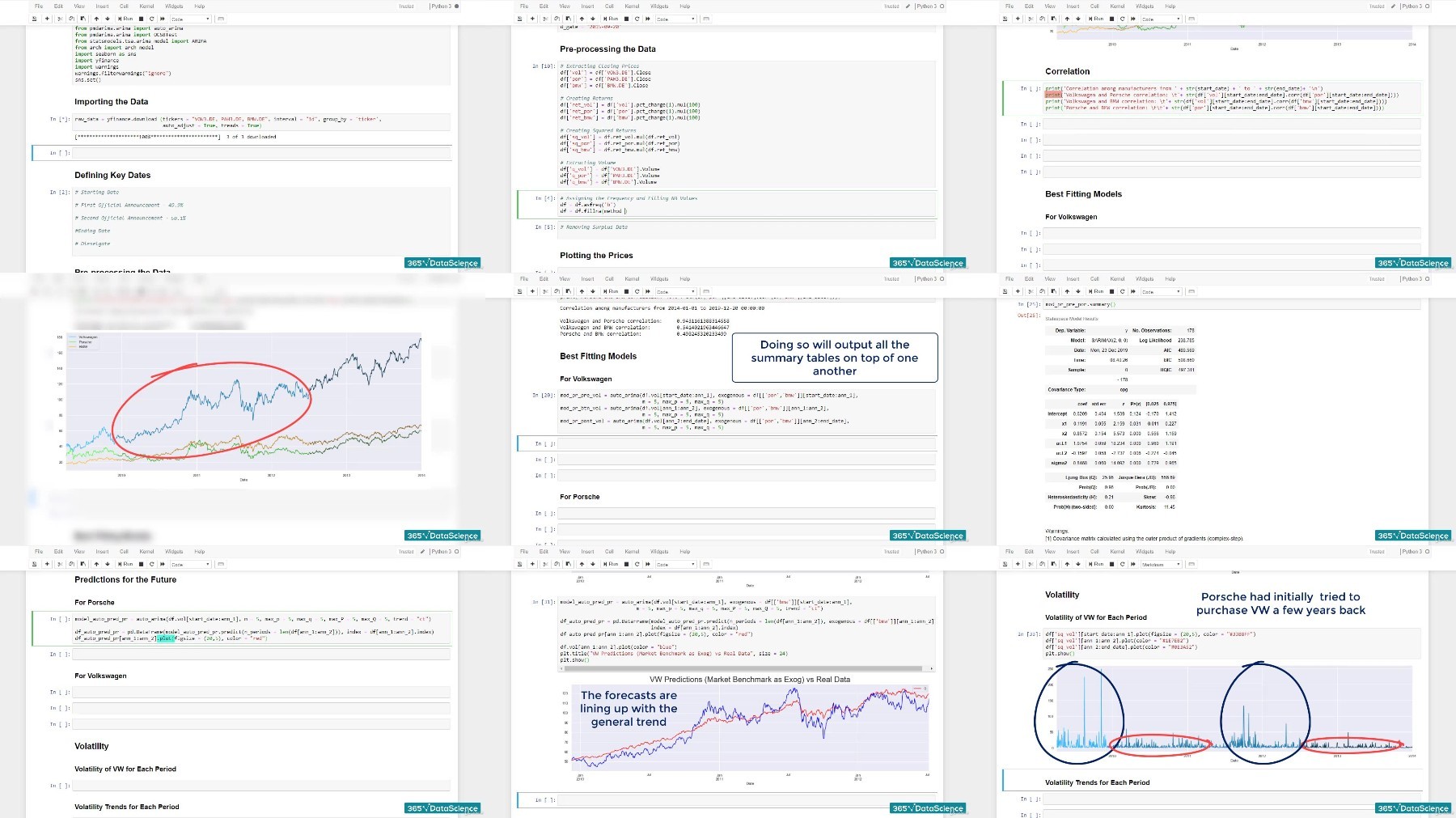The image size is (1456, 818).
Task: Open the cell-type dropdown in the model summary table notebook
Action: pyautogui.click(x=1162, y=291)
